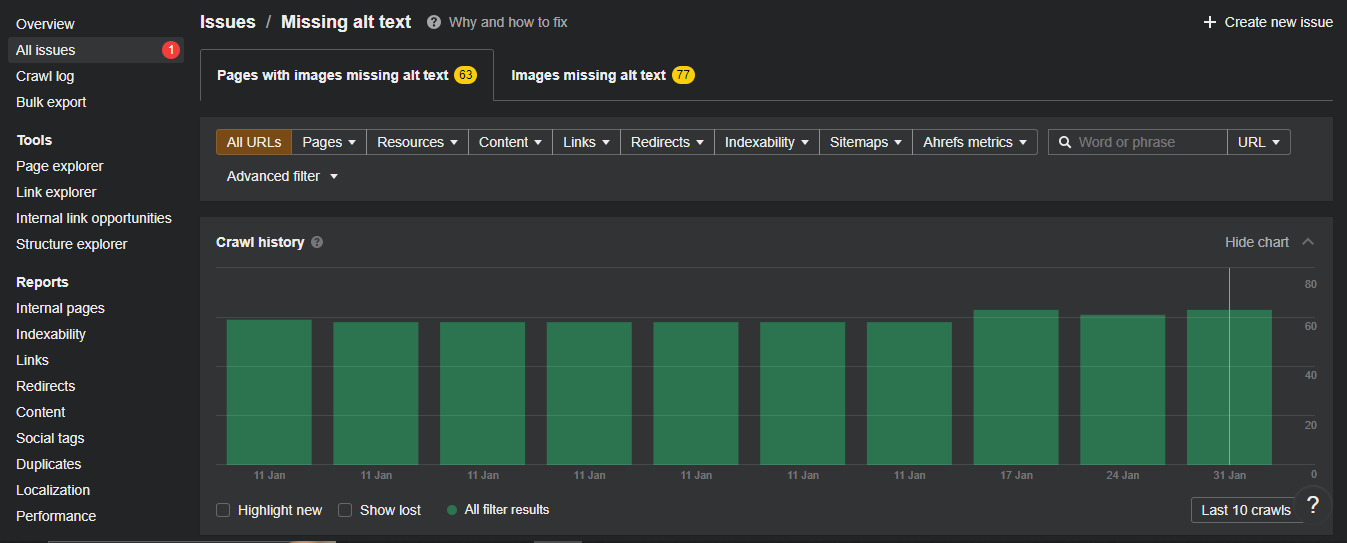Open the Indexability report in sidebar
Viewport: 1347px width, 543px height.
pyautogui.click(x=51, y=334)
